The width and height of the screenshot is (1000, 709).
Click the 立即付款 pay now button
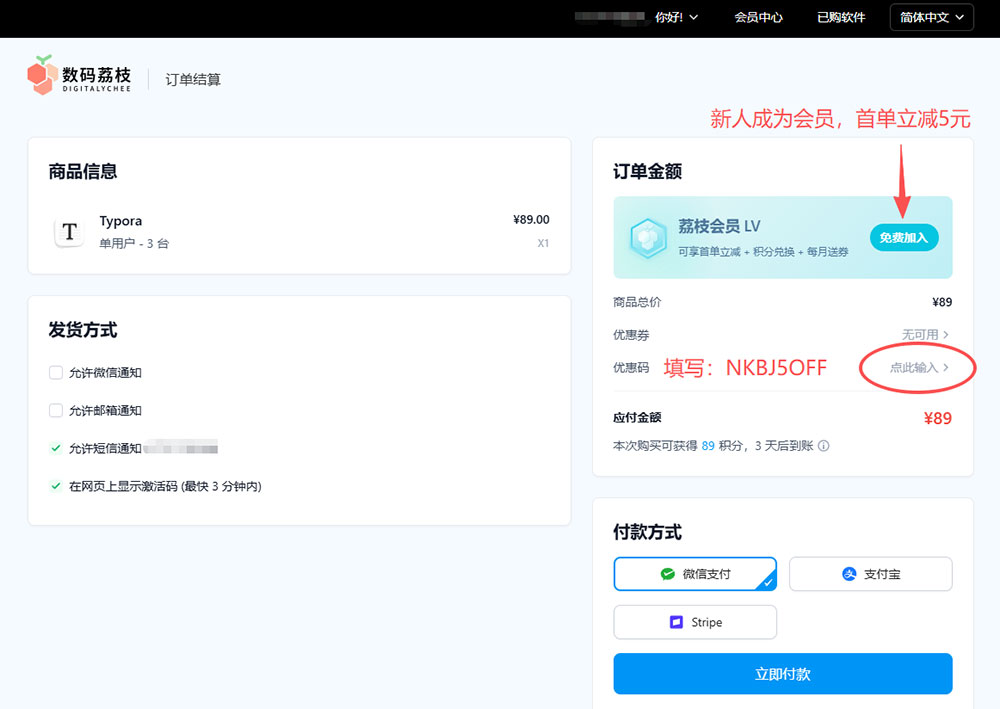783,674
